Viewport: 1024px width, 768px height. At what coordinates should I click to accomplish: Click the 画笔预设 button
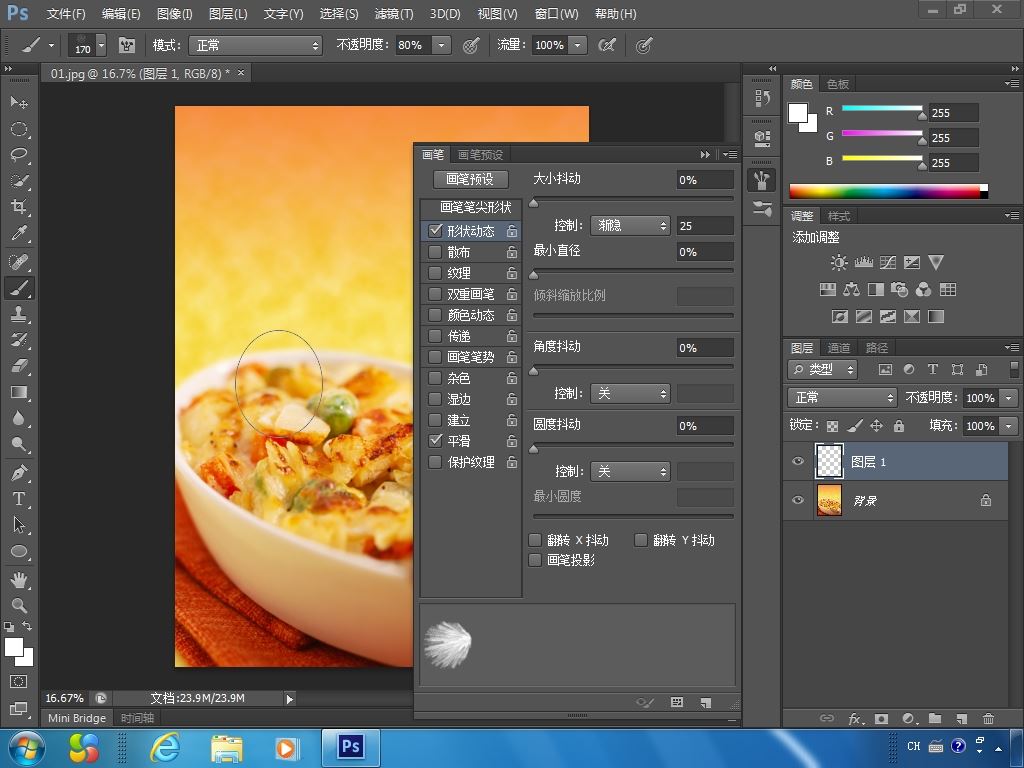[471, 179]
